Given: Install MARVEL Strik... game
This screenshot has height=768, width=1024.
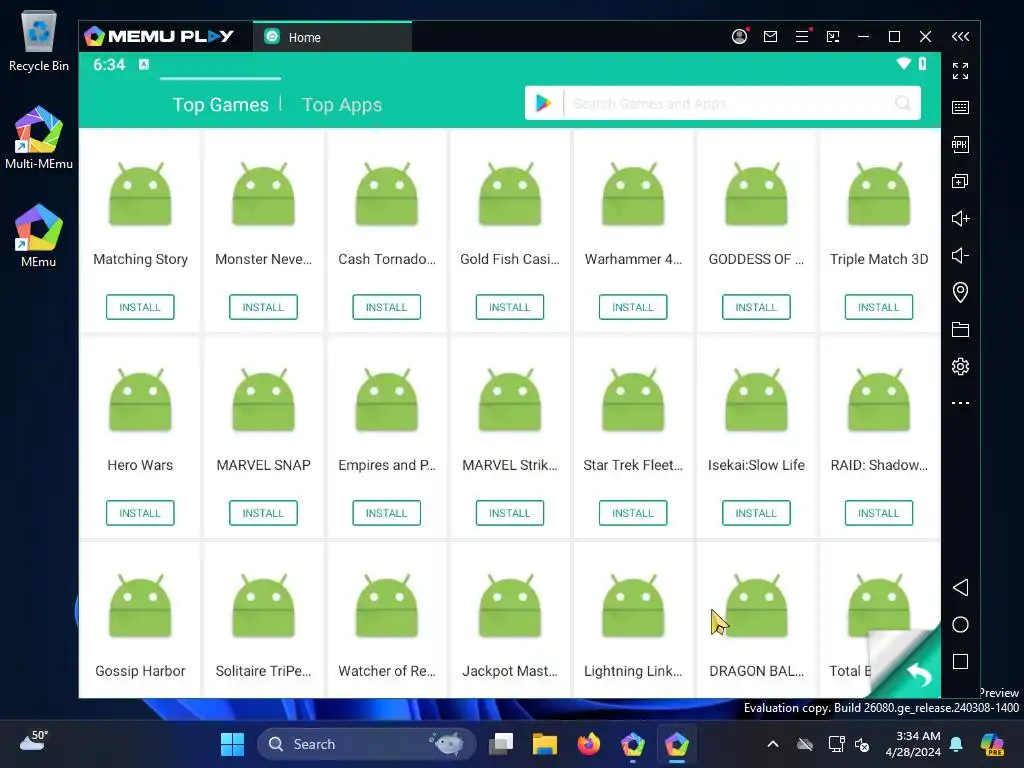Looking at the screenshot, I should coord(509,513).
